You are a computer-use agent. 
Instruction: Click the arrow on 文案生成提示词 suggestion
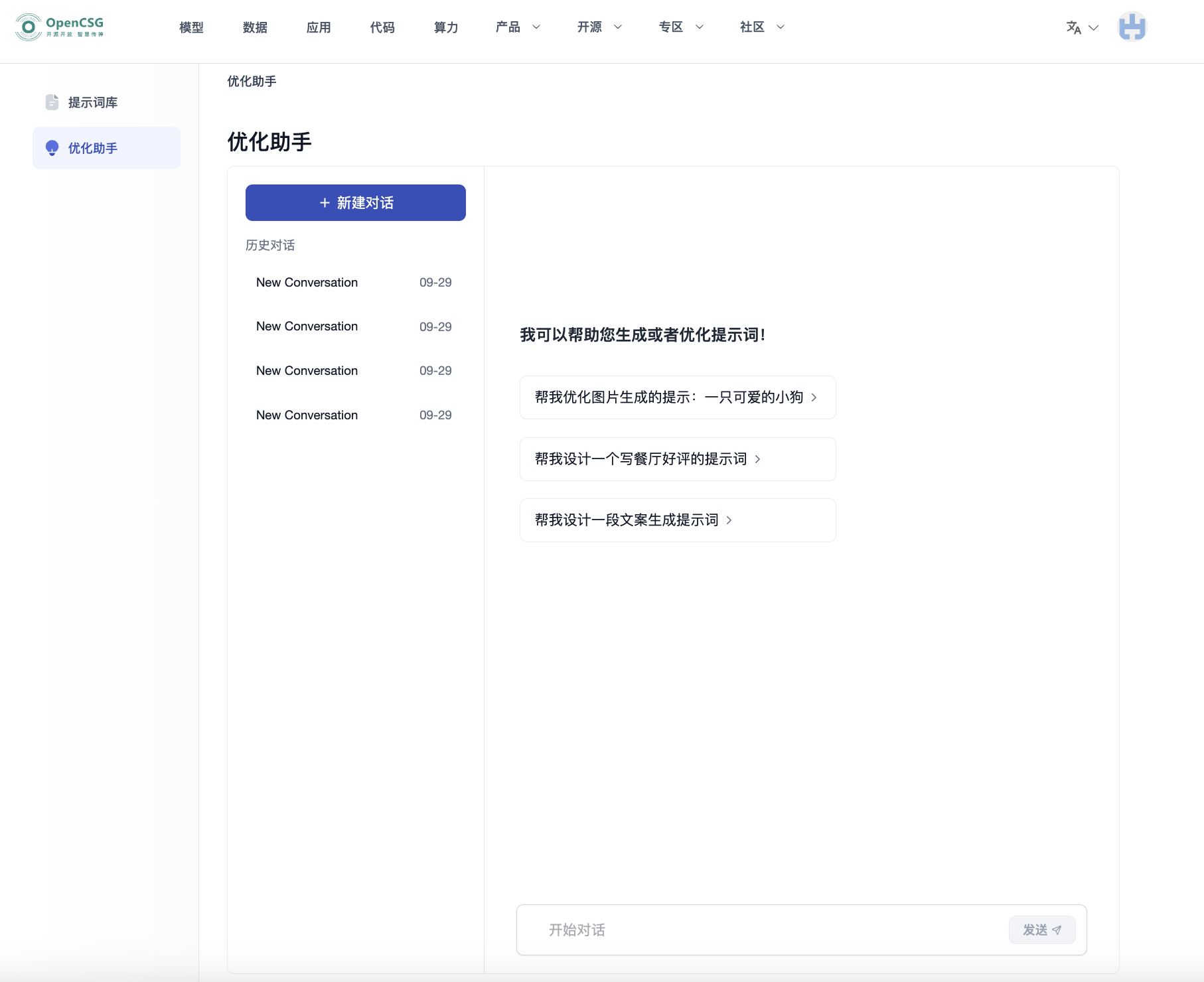729,520
